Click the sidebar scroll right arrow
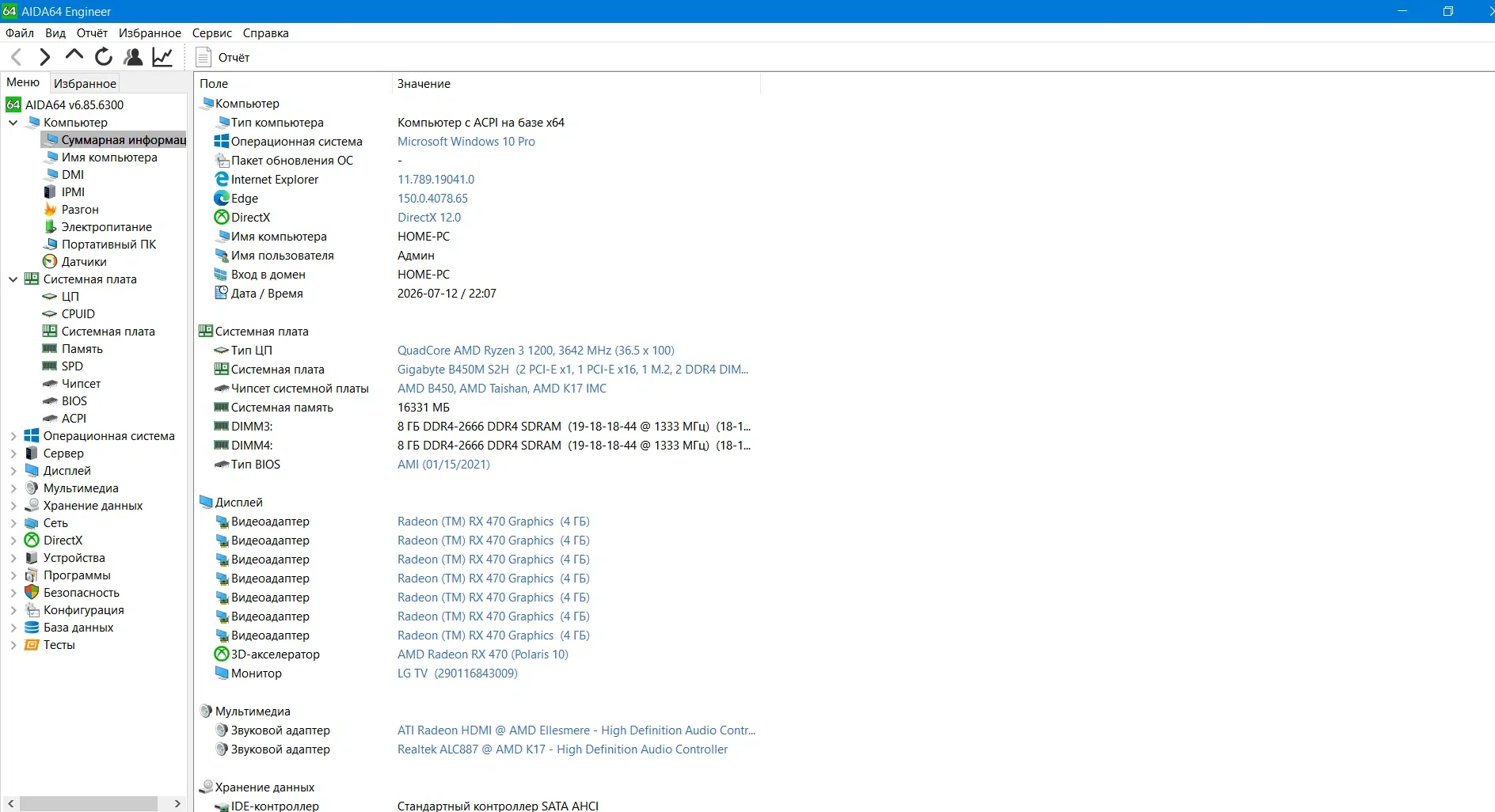 click(177, 803)
